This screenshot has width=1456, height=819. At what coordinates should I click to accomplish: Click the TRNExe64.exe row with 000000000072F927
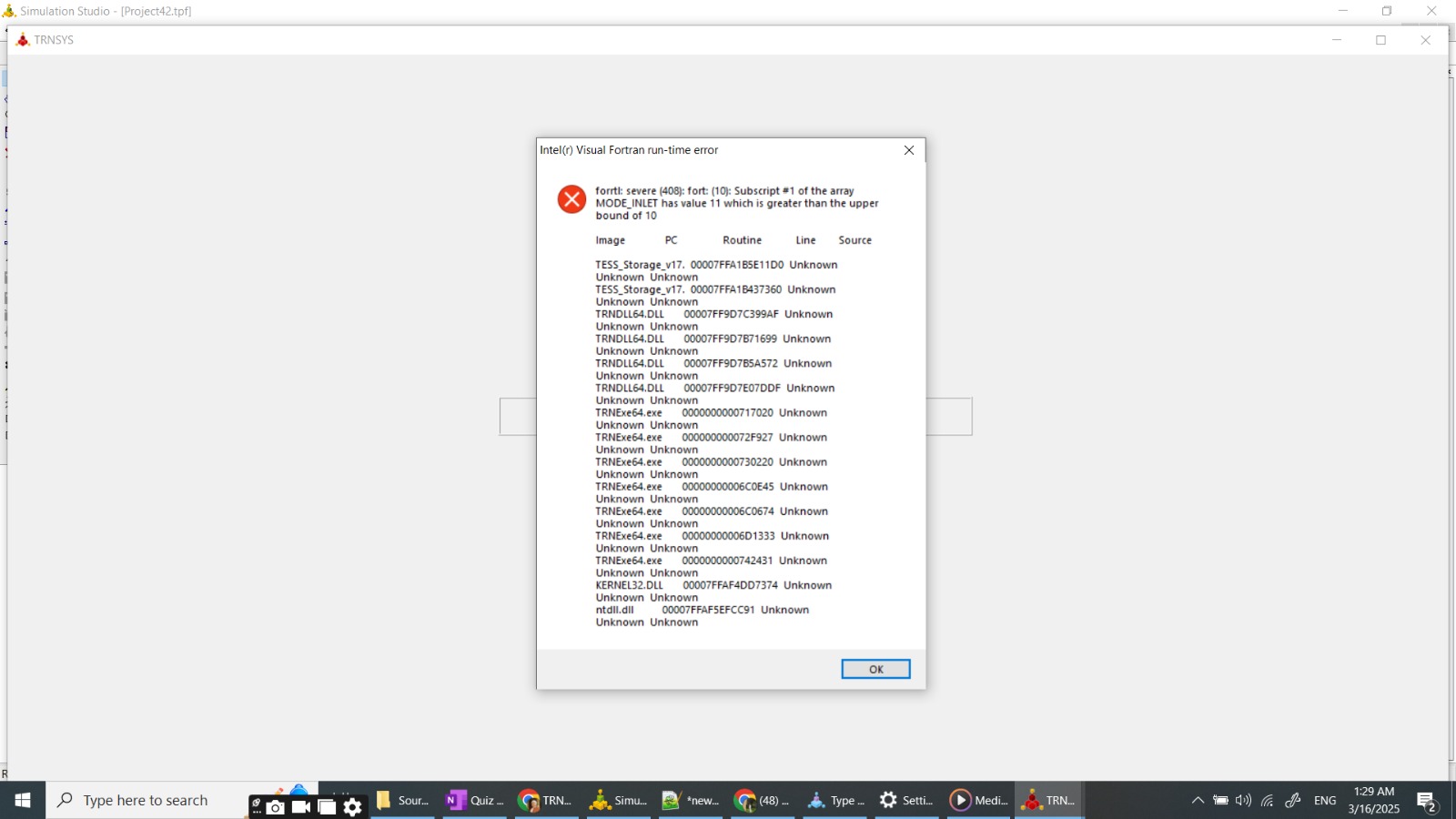point(712,437)
